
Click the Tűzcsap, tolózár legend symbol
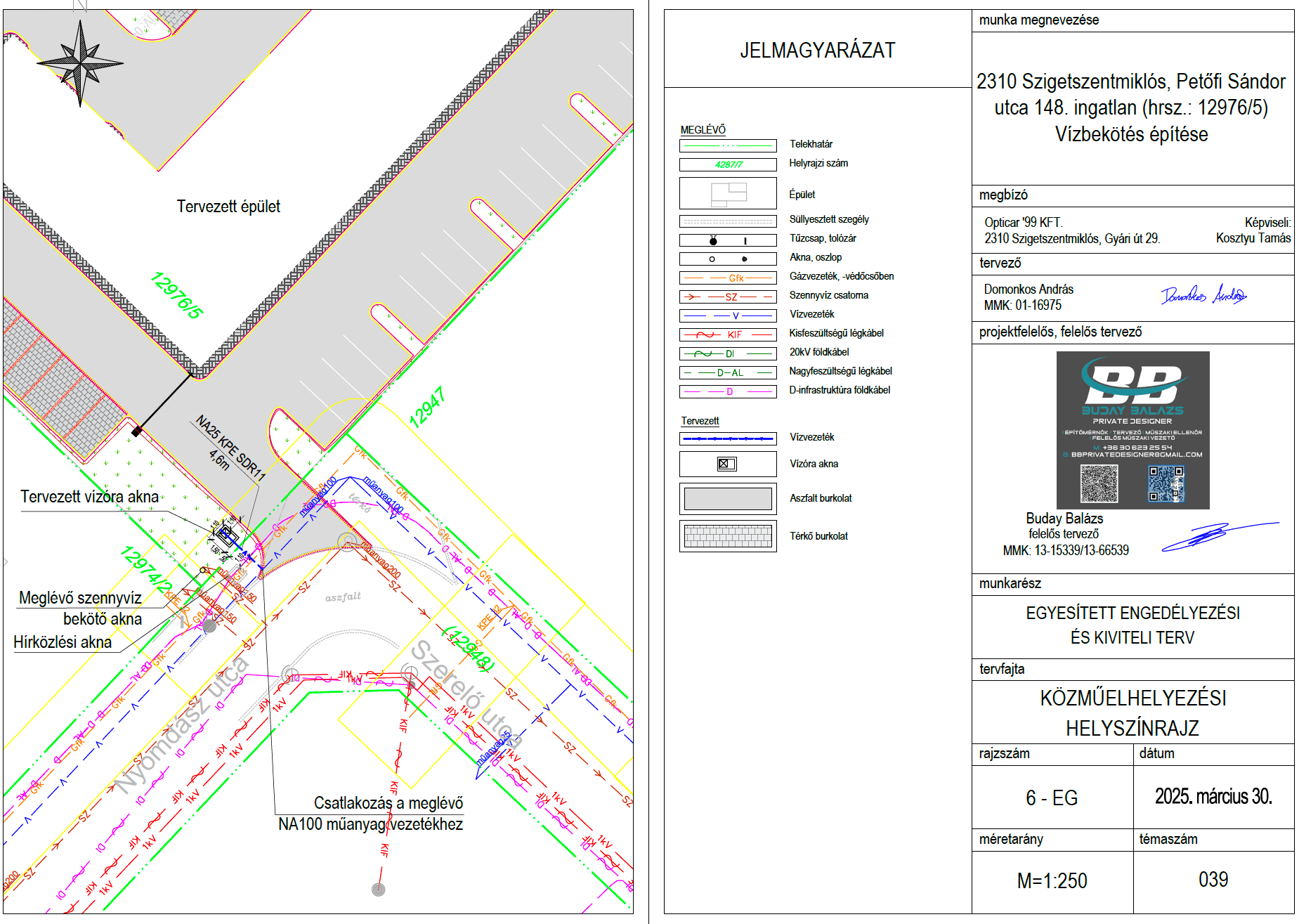coord(728,240)
